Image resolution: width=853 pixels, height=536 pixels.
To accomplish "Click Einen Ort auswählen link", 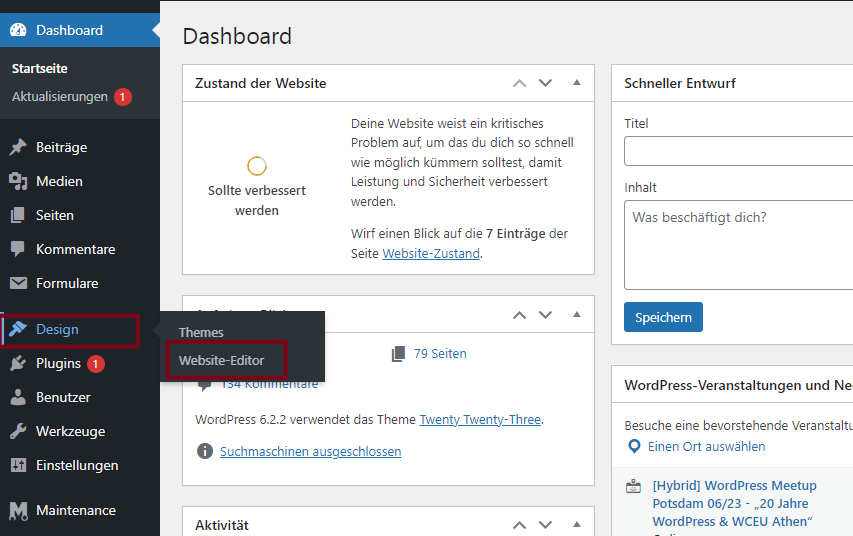I will (706, 447).
